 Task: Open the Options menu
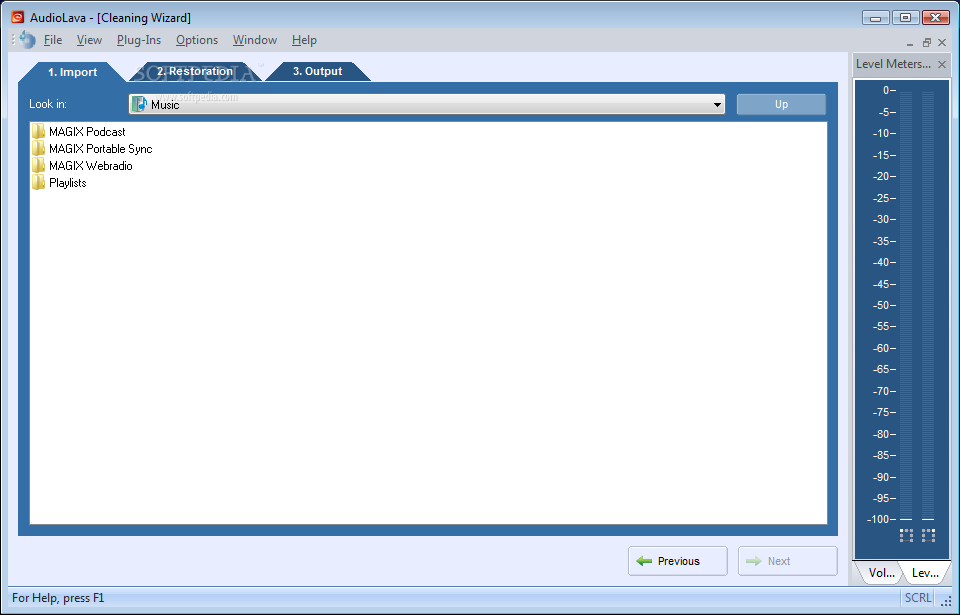(x=197, y=40)
